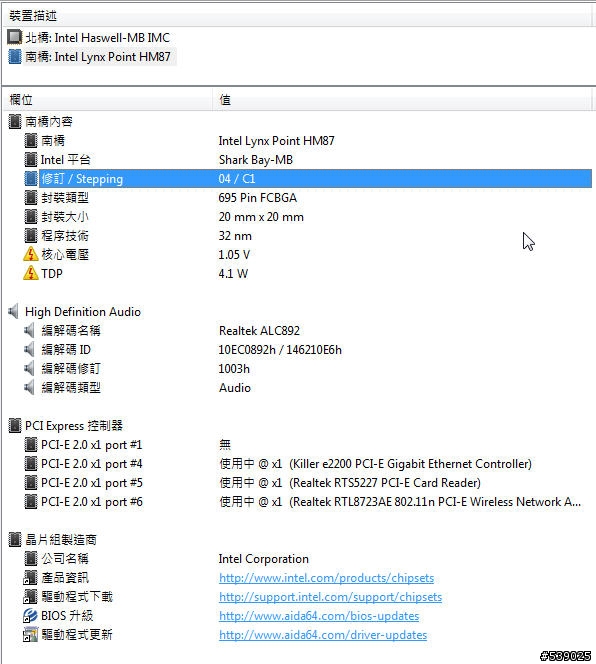Click the value 1.05 V
Image resolution: width=596 pixels, height=664 pixels.
pyautogui.click(x=234, y=255)
